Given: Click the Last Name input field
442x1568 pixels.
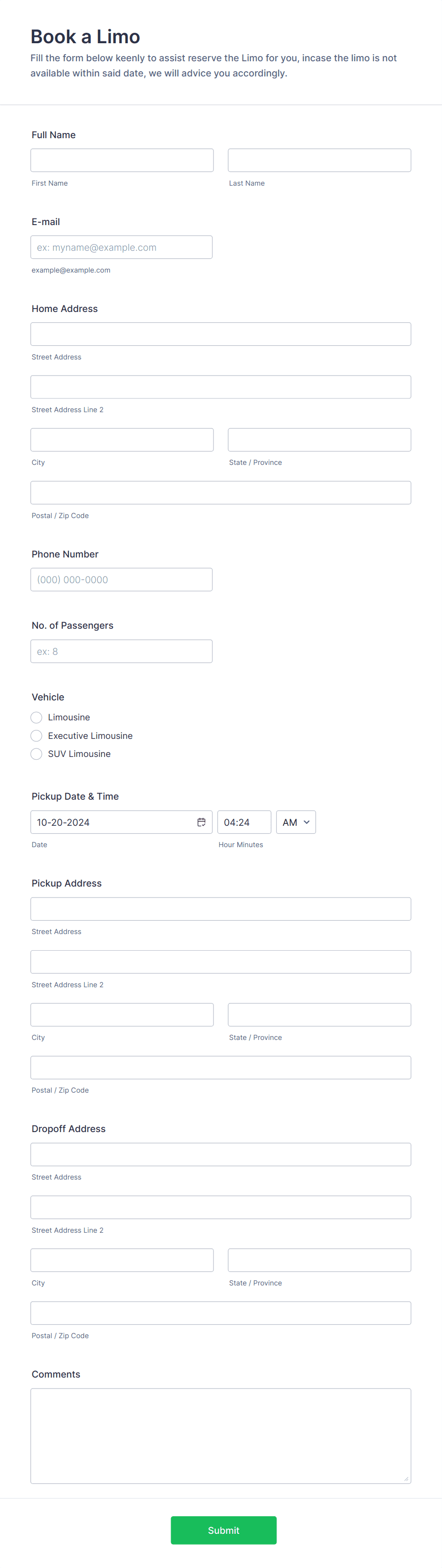Looking at the screenshot, I should [x=319, y=160].
